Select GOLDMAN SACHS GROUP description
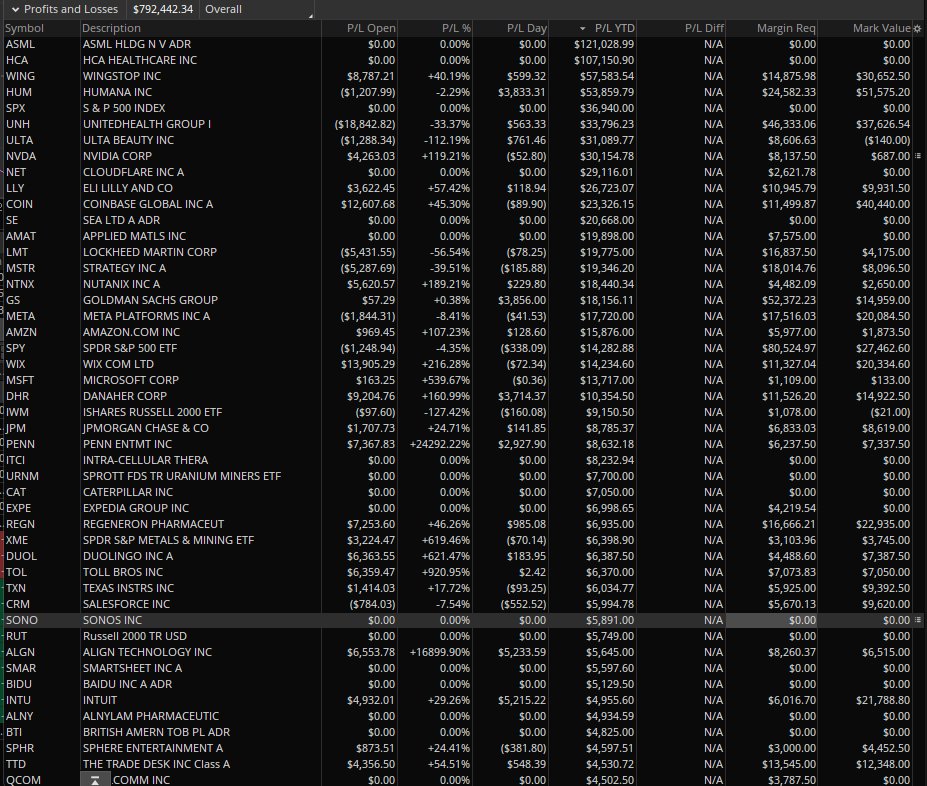The image size is (927, 786). [x=150, y=300]
